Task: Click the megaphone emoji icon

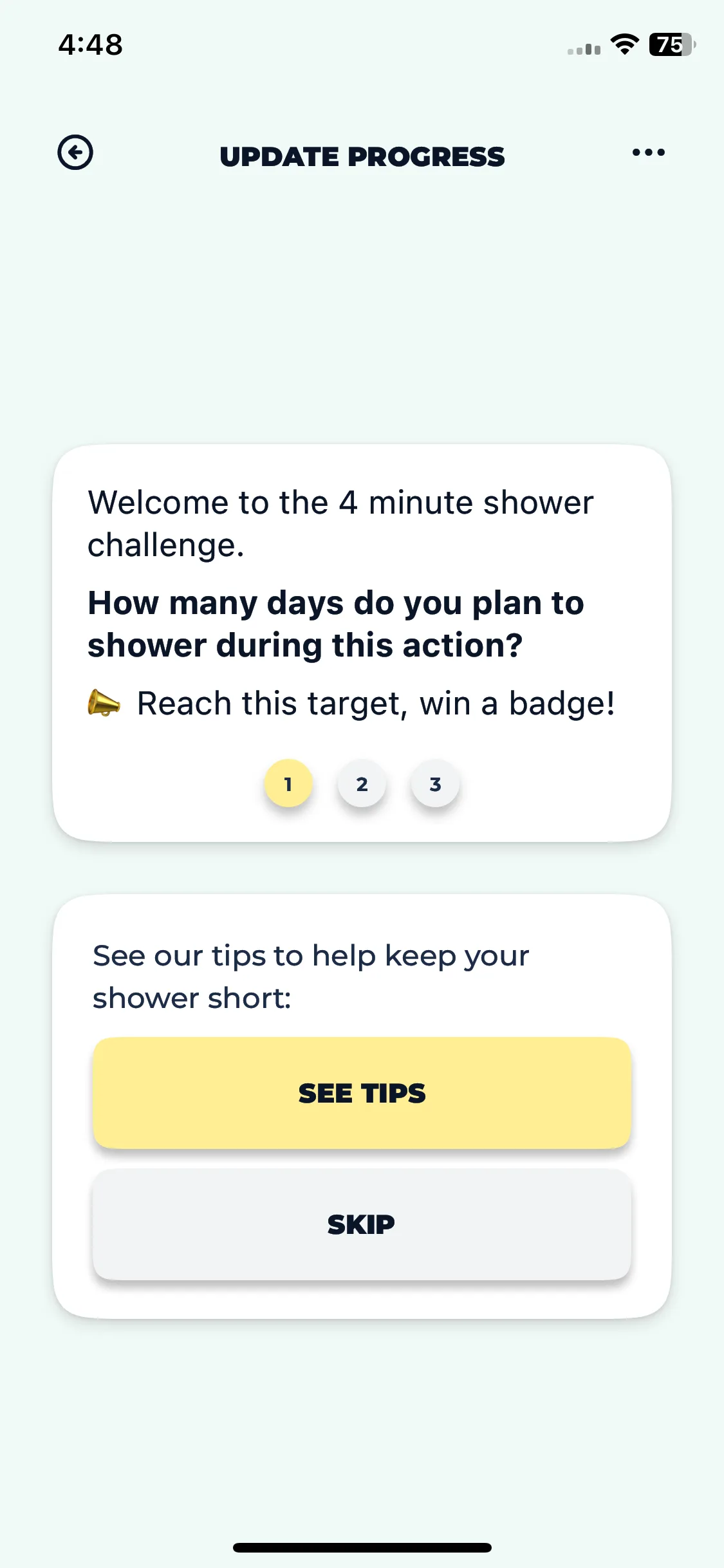Action: pyautogui.click(x=104, y=703)
